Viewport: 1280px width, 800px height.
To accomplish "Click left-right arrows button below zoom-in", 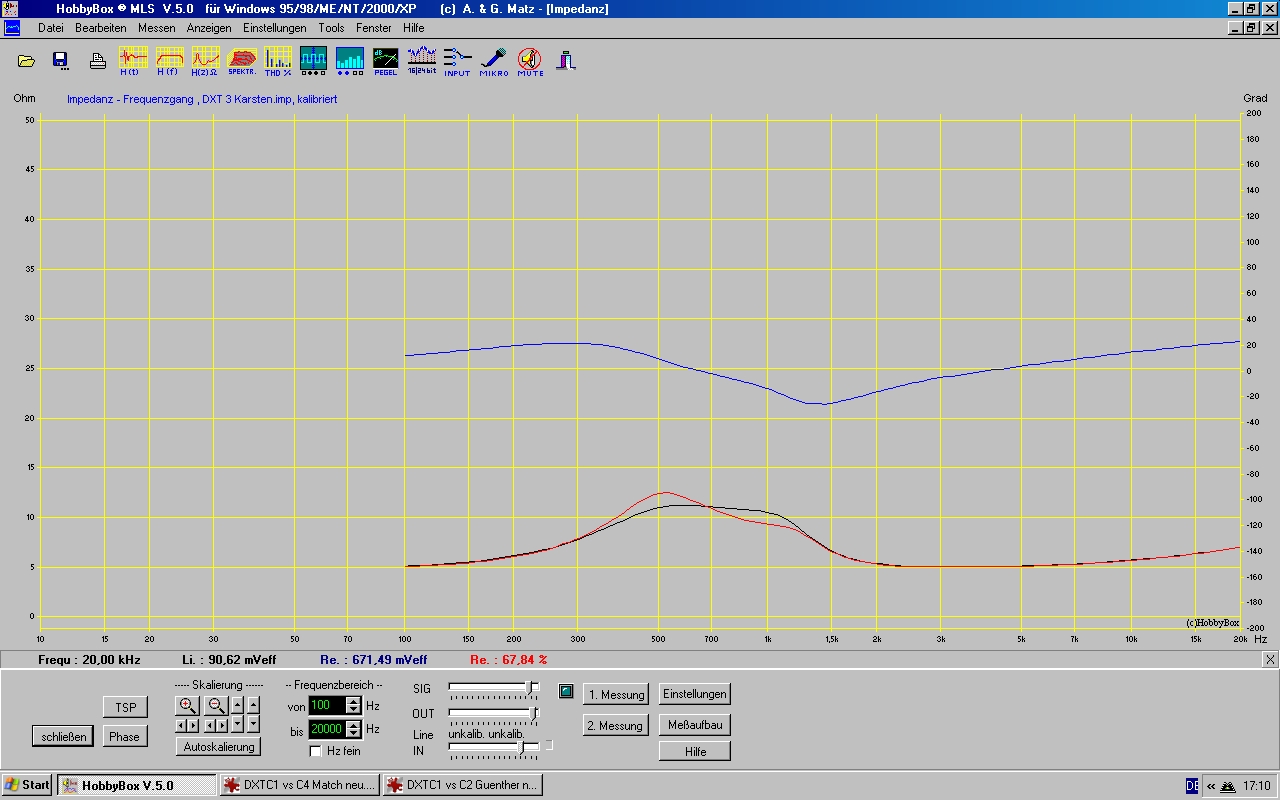I will pos(187,725).
